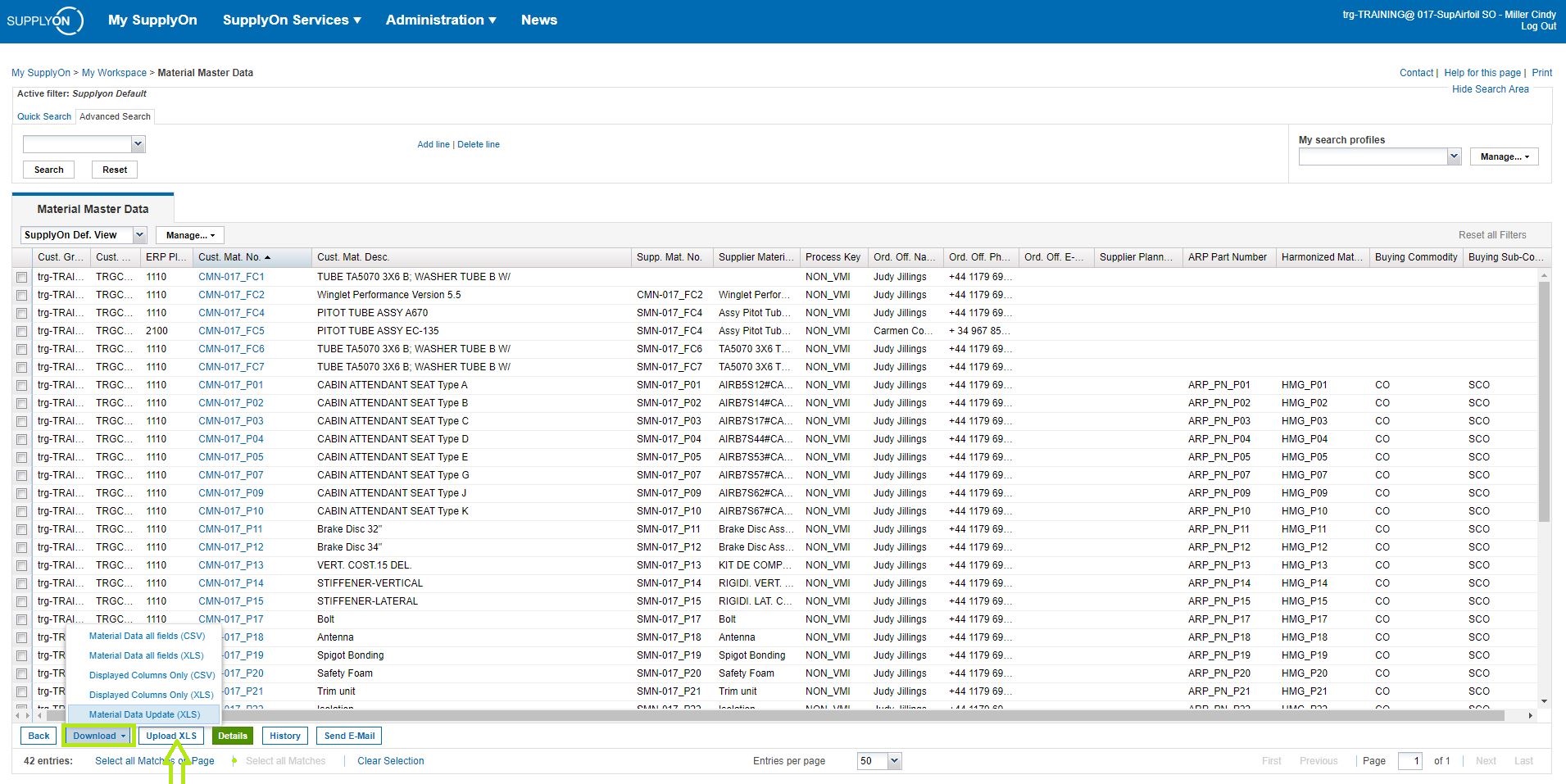Click the ARP Part Number column header
This screenshot has width=1566, height=784.
[1229, 257]
